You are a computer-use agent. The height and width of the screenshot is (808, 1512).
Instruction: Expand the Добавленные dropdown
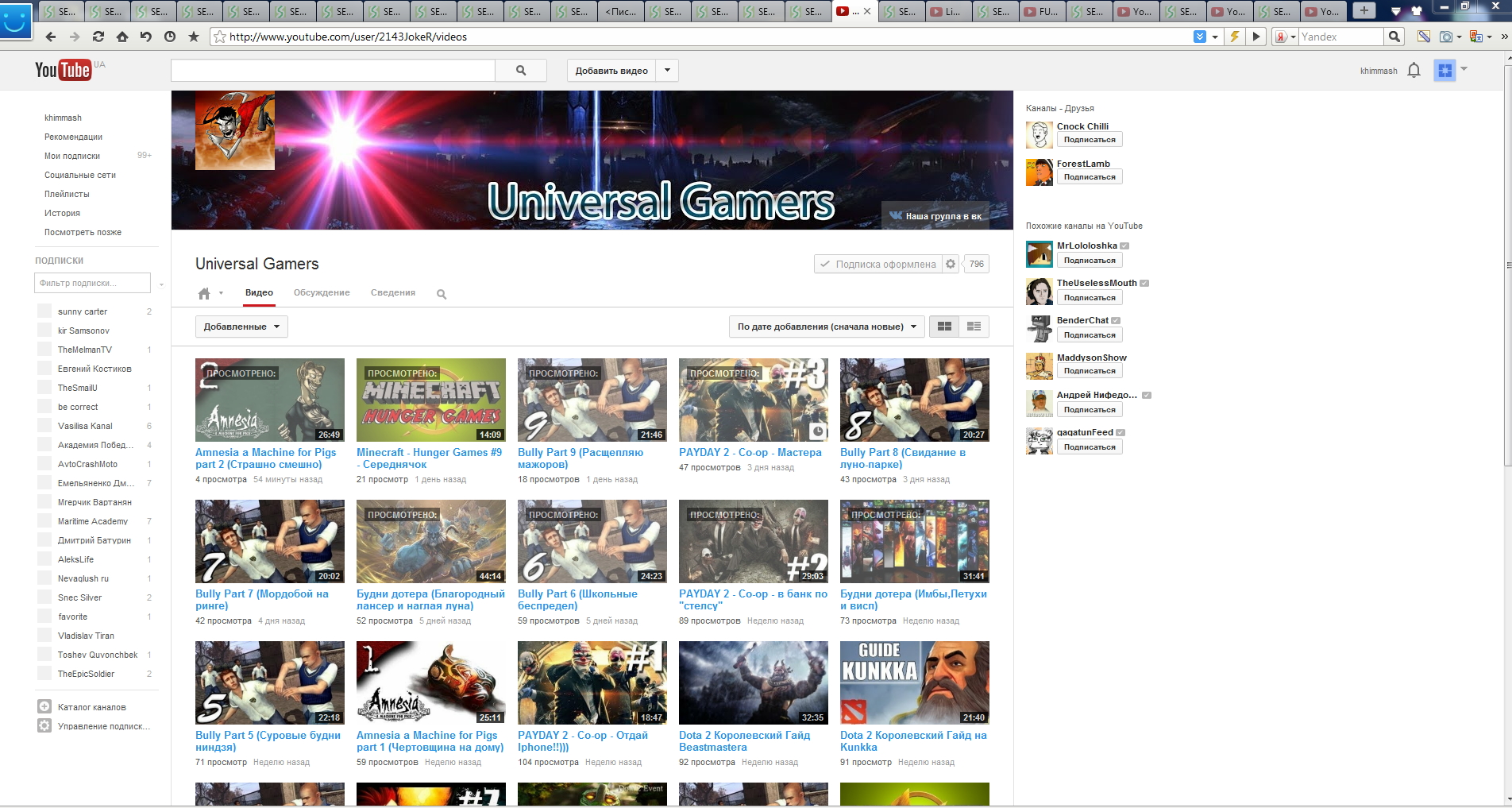tap(241, 327)
